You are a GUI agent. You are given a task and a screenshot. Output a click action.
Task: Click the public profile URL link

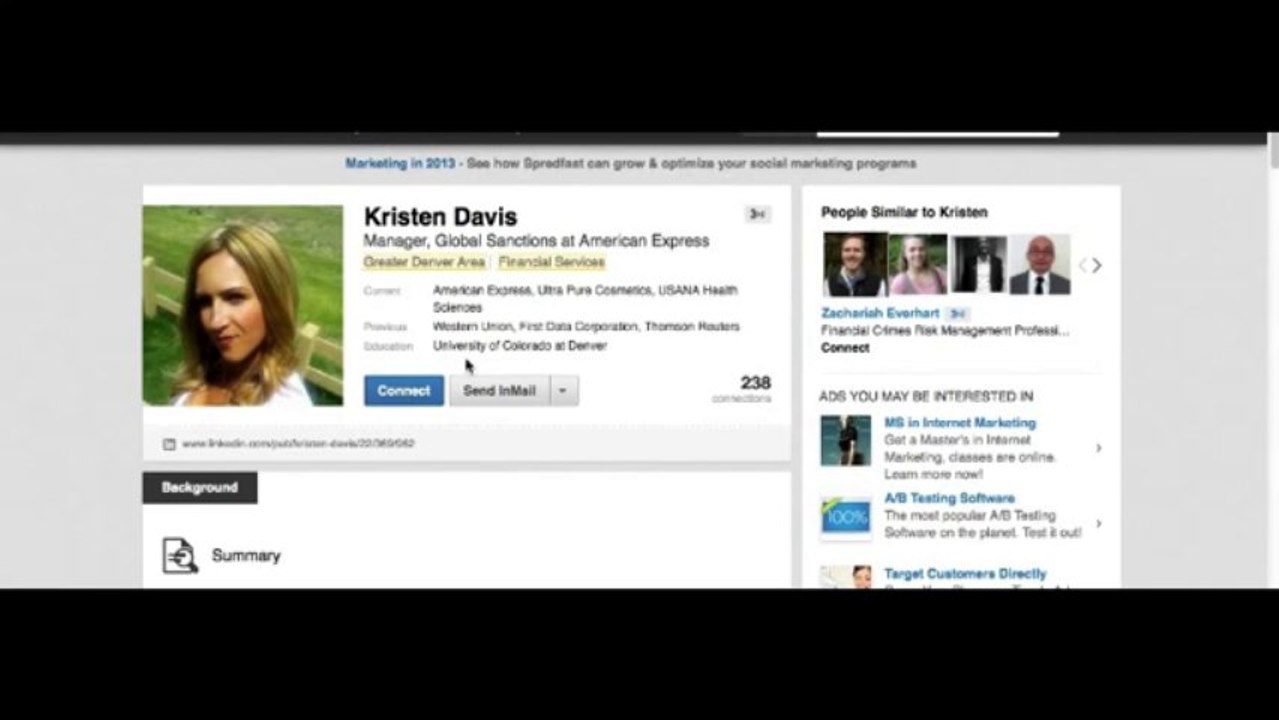[298, 443]
